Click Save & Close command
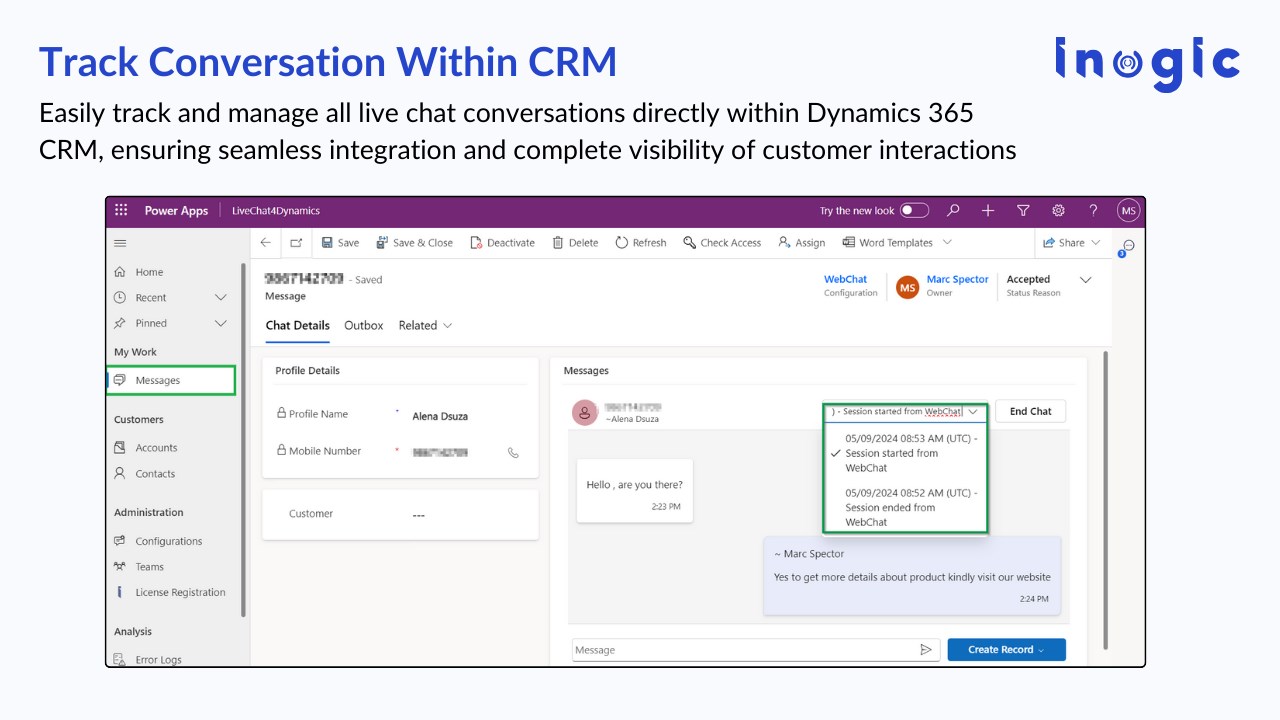This screenshot has height=720, width=1280. coord(414,242)
